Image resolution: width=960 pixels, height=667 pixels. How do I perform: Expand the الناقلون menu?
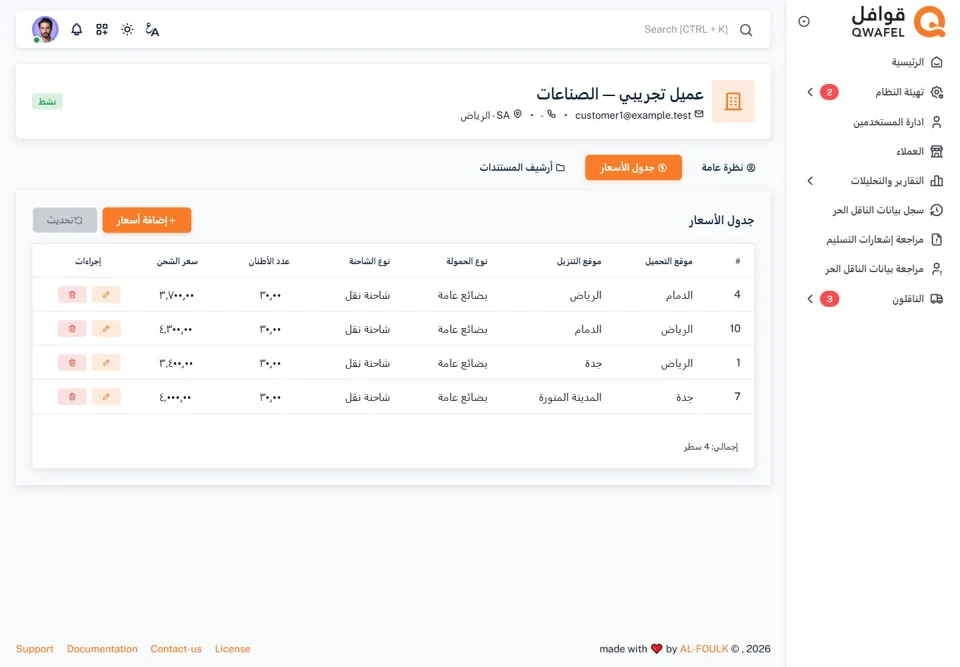tap(874, 299)
